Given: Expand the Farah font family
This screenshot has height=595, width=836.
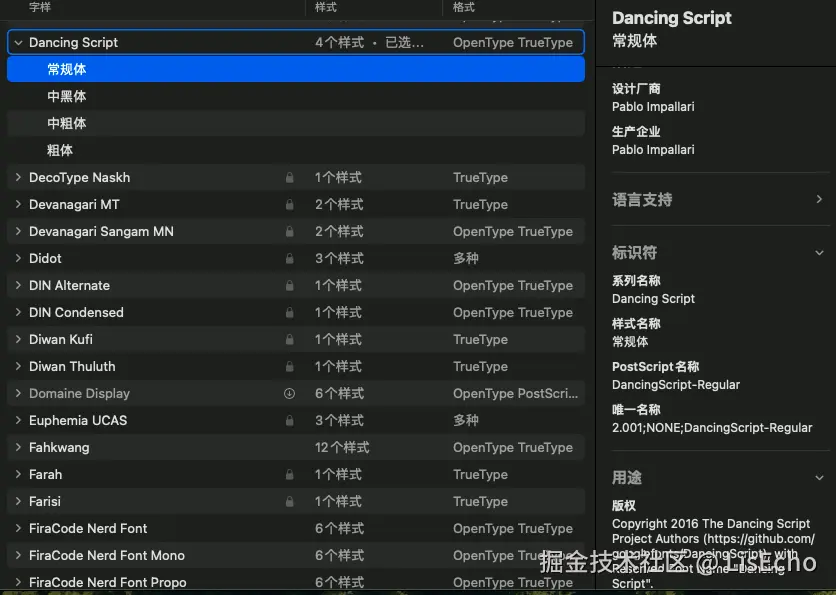Looking at the screenshot, I should (x=18, y=475).
